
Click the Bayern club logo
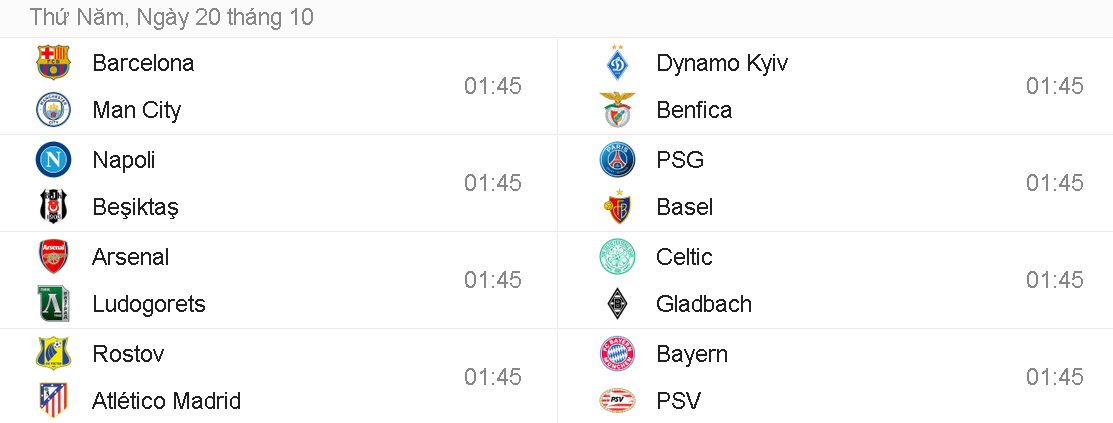click(617, 353)
